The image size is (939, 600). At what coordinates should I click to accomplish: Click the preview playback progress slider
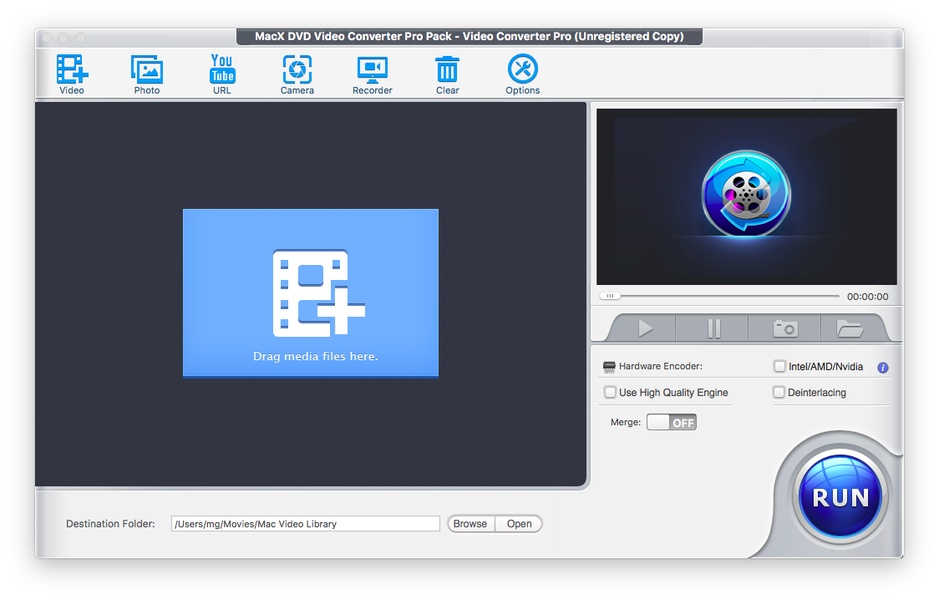point(720,296)
